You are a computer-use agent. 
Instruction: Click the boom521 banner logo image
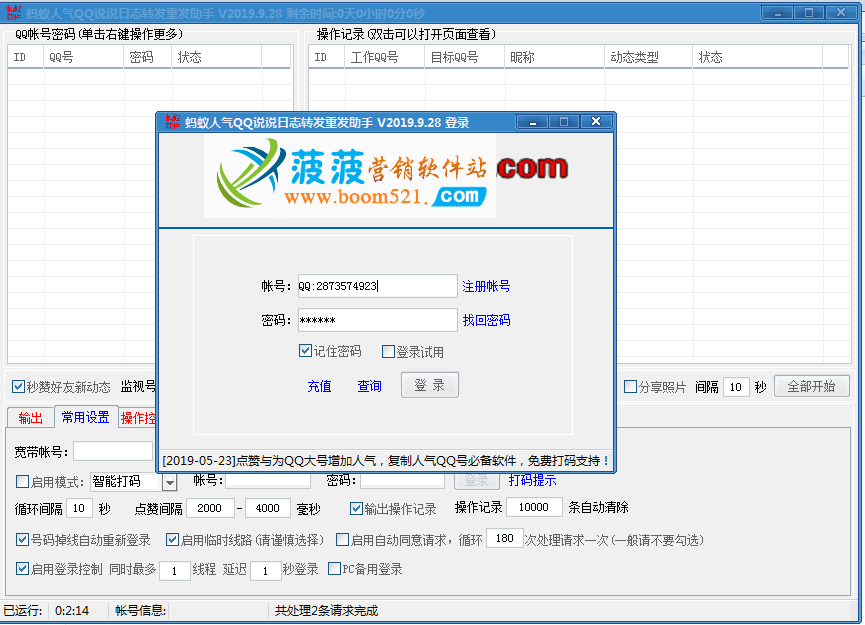350,176
